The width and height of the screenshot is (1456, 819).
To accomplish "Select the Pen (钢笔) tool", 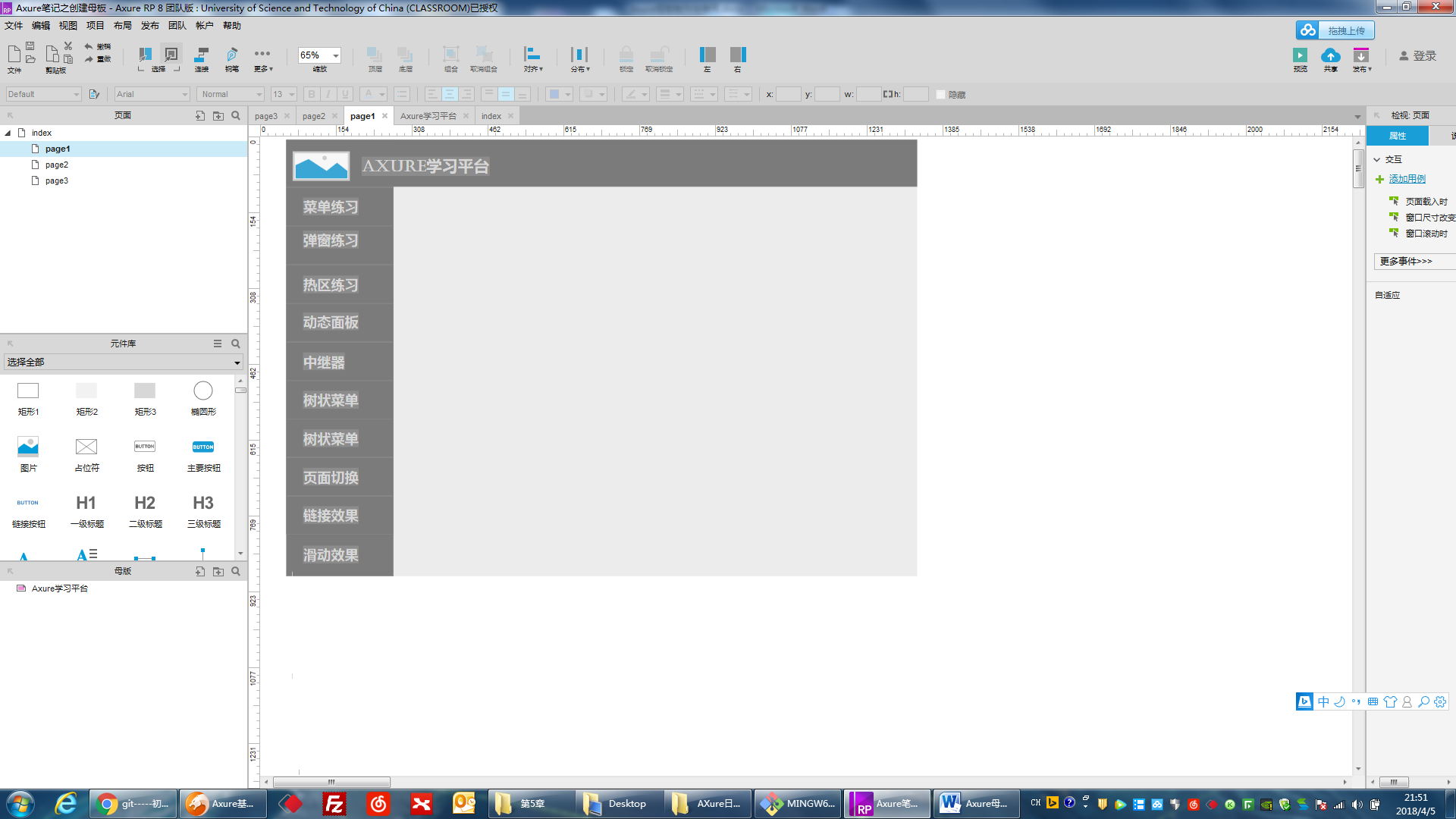I will pos(232,55).
